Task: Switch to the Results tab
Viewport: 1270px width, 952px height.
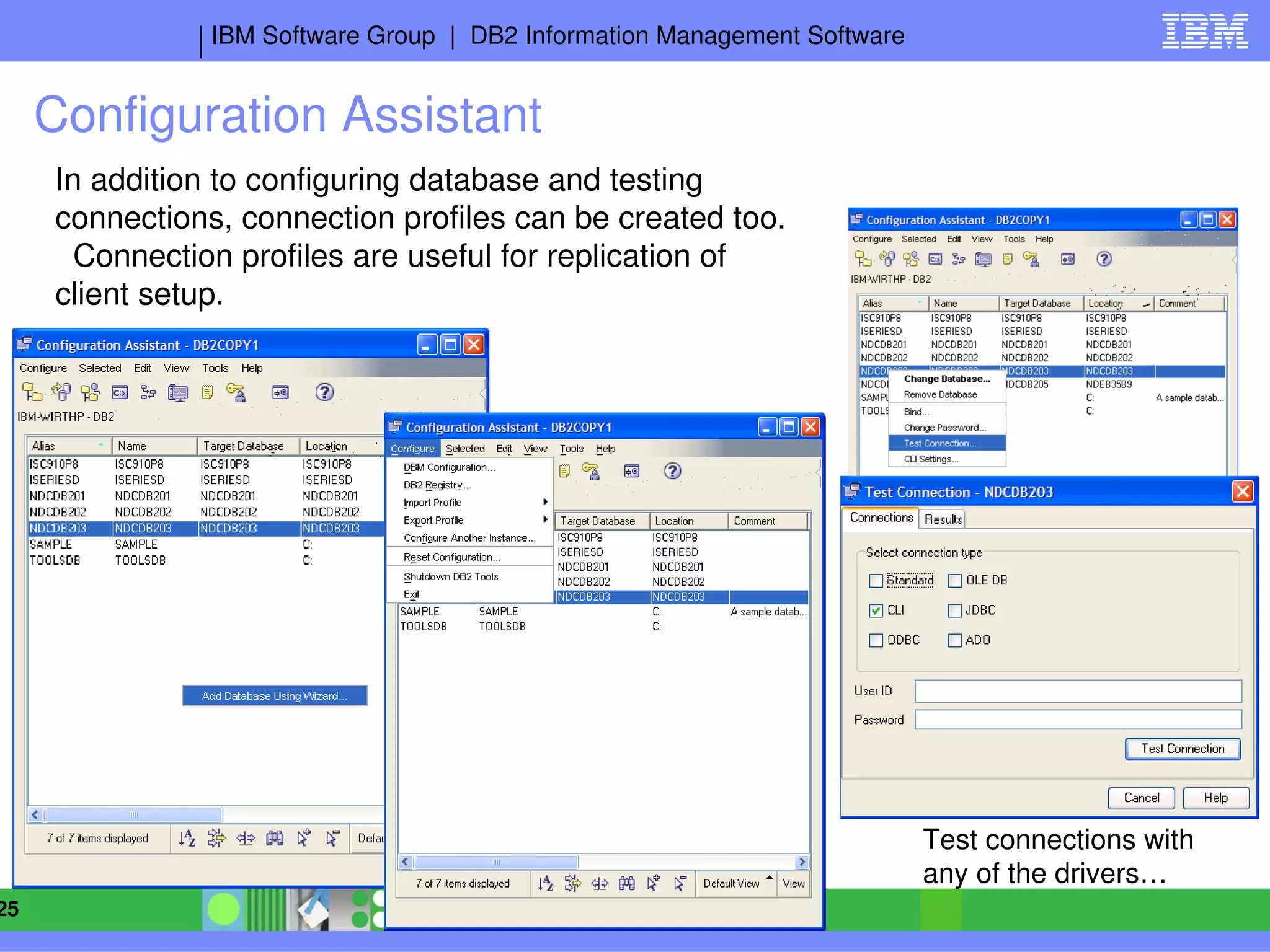Action: point(943,519)
